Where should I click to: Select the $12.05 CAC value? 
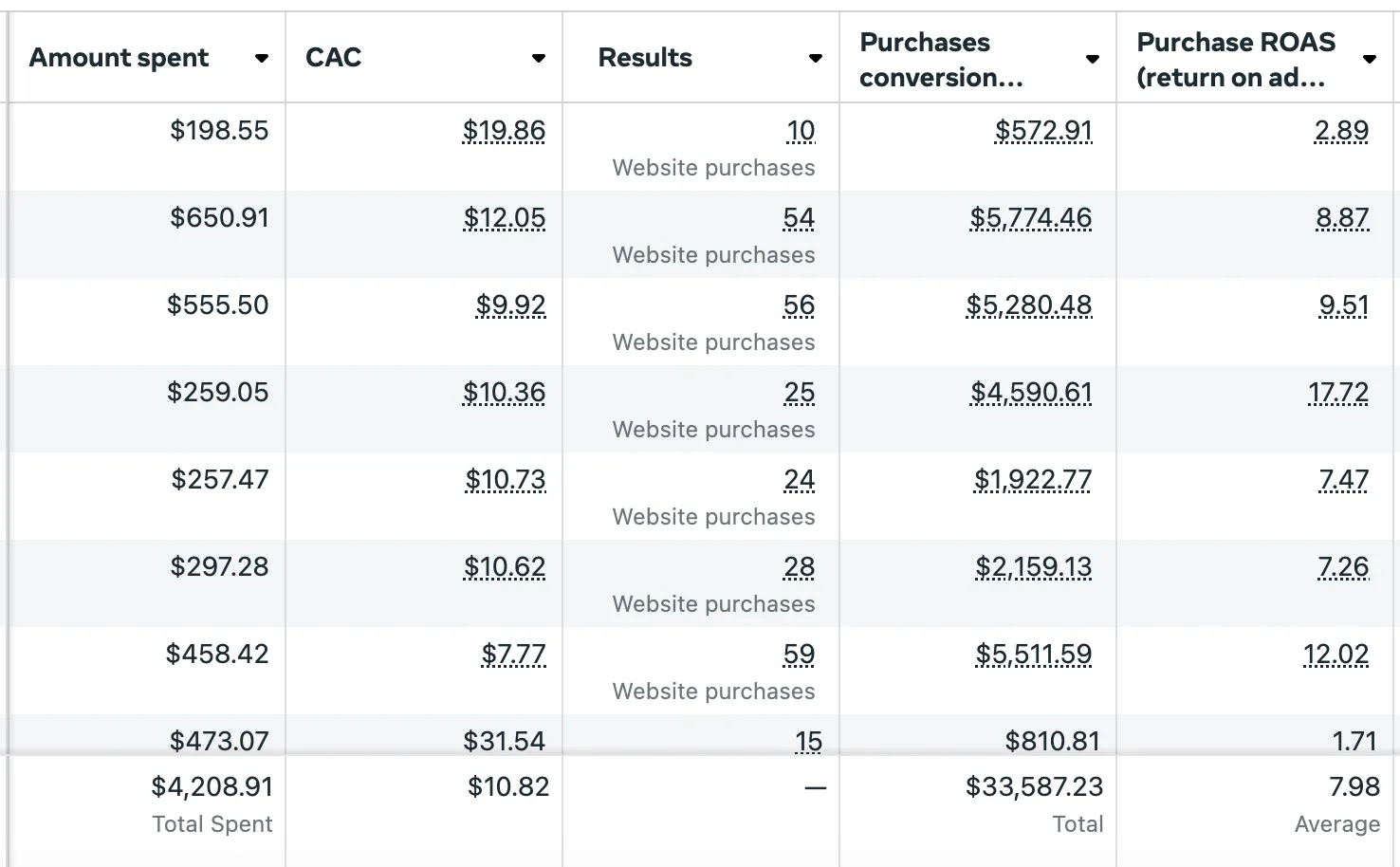tap(505, 218)
